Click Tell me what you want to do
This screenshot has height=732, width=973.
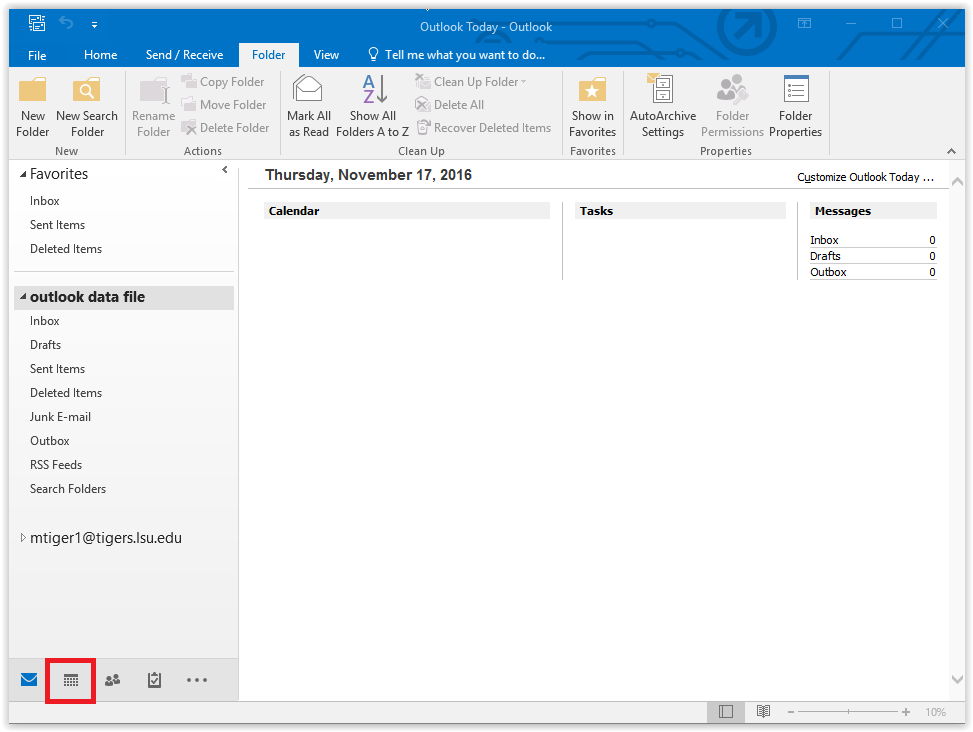click(457, 55)
